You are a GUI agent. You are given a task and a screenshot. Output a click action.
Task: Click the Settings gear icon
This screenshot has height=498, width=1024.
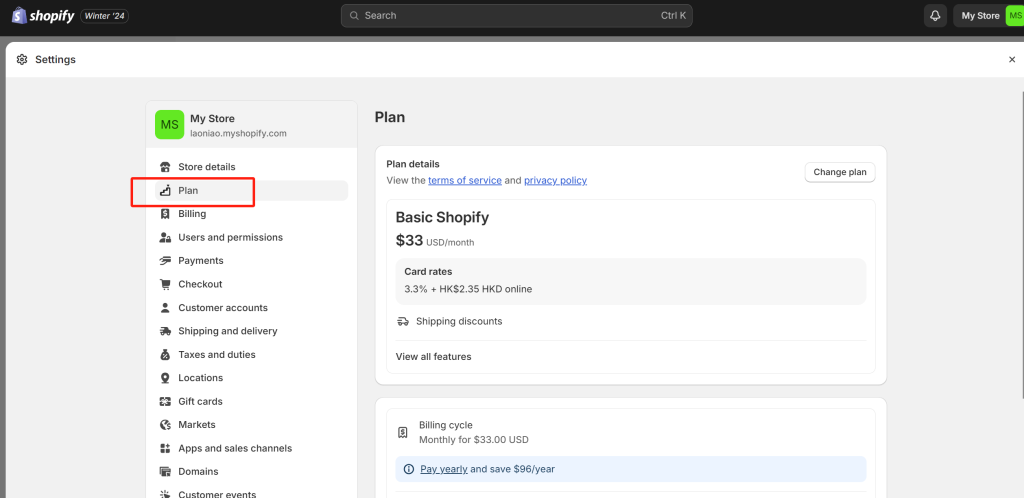click(22, 59)
